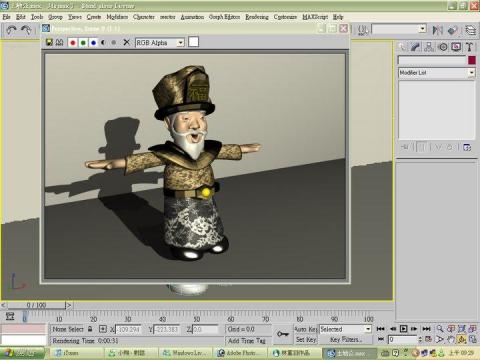Image resolution: width=480 pixels, height=360 pixels.
Task: Toggle Absolute/Offset transform type-in mode
Action: 103,329
